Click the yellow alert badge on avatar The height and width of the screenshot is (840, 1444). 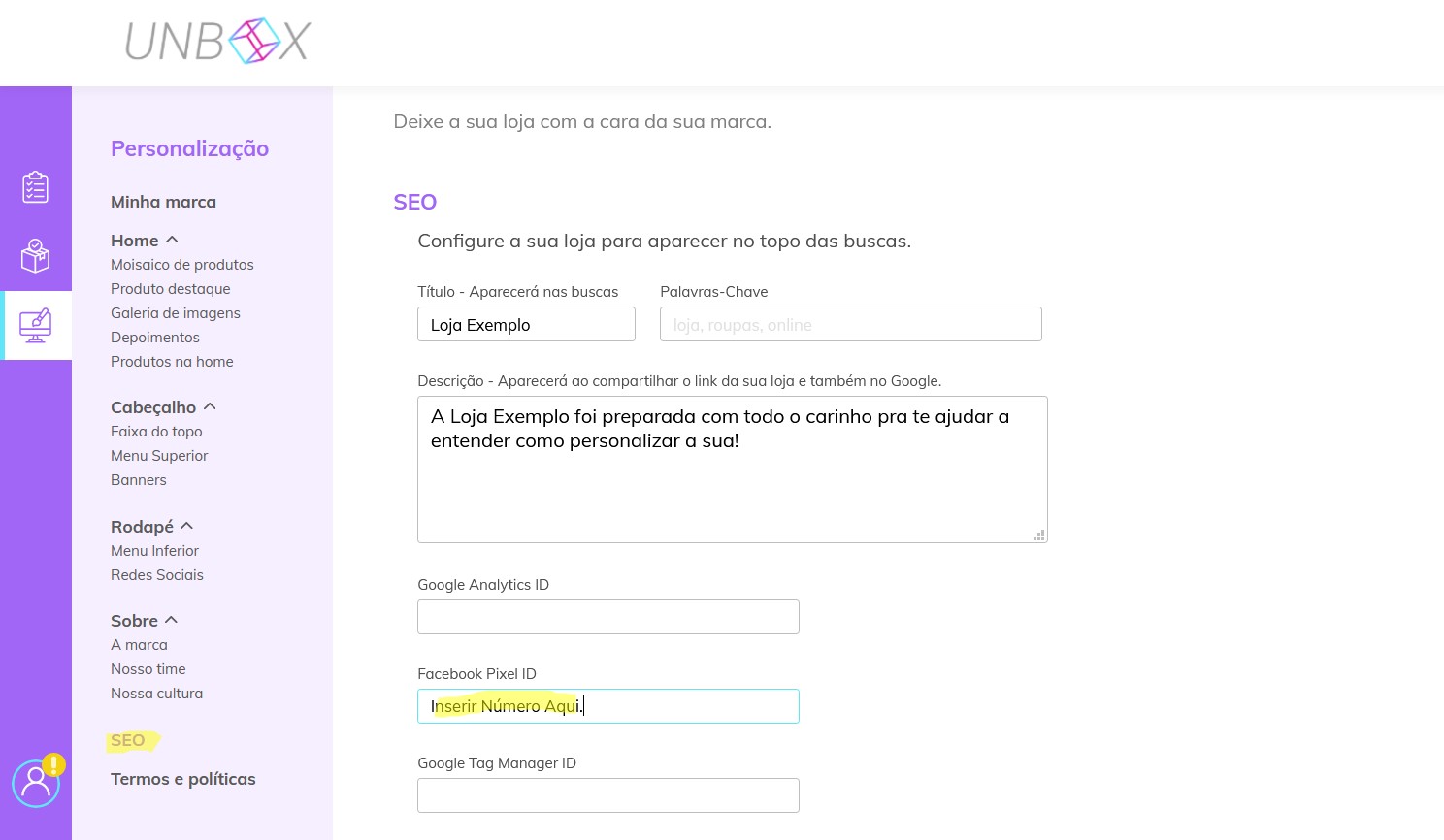[x=54, y=764]
